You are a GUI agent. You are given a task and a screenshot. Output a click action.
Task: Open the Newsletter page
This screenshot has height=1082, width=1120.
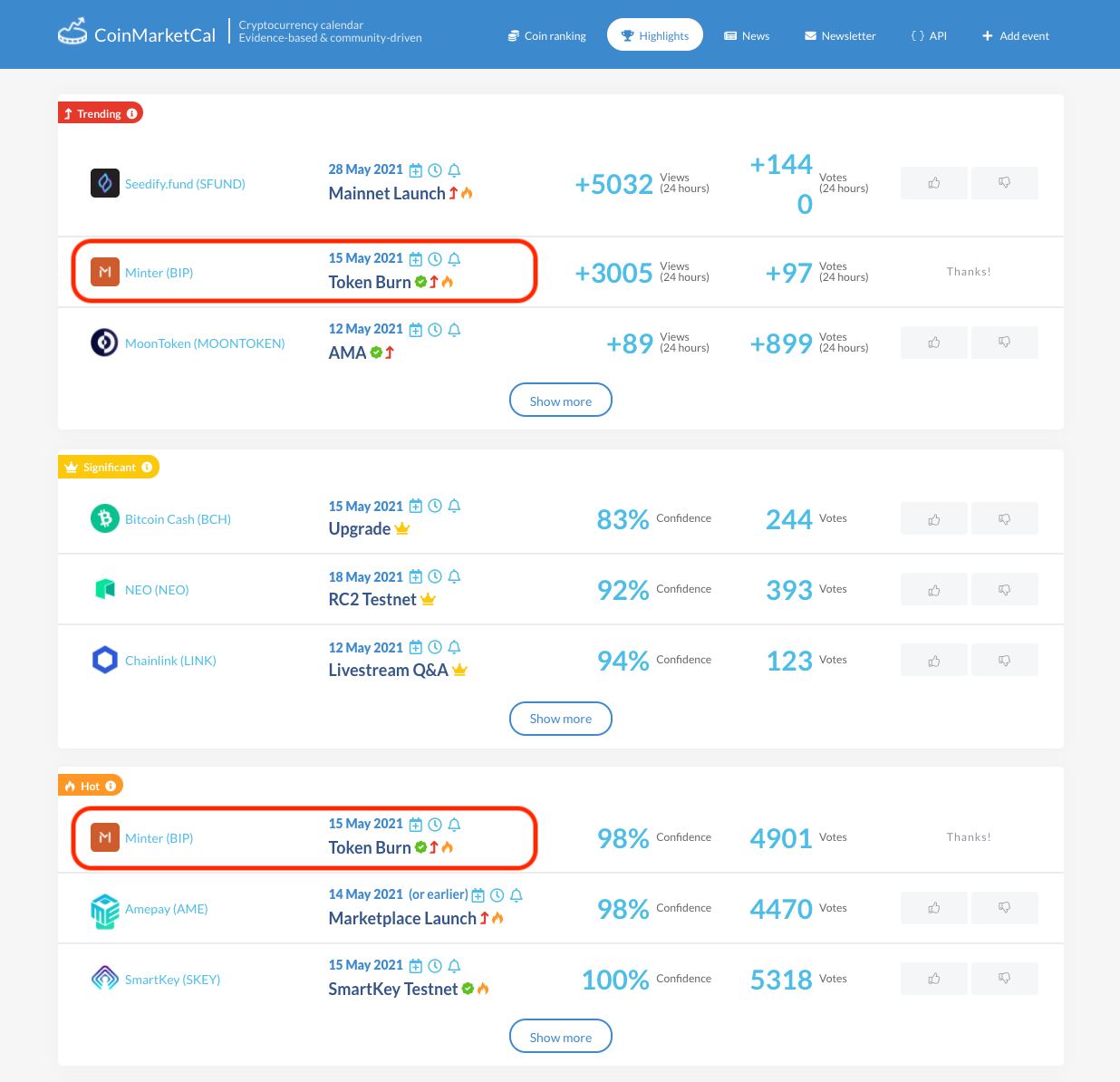840,35
